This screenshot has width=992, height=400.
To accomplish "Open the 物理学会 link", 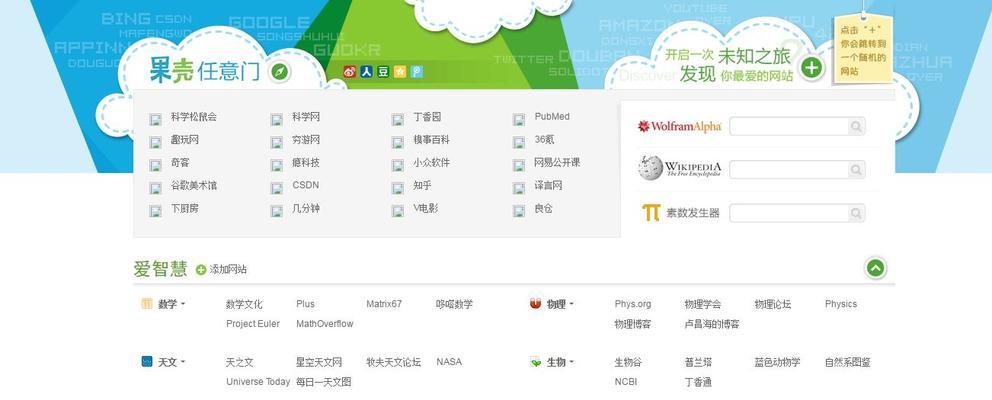I will pyautogui.click(x=703, y=304).
